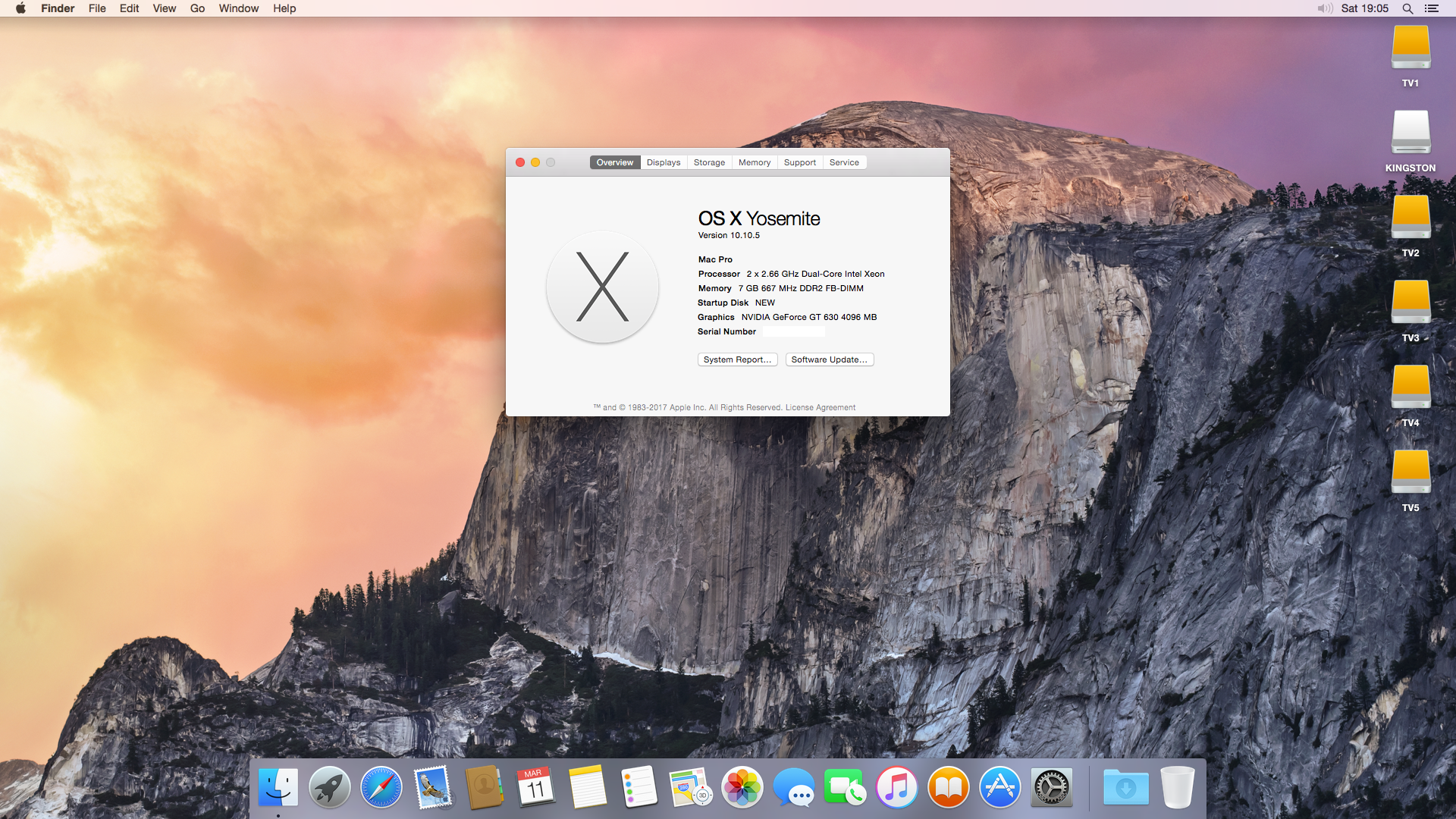Open Launchpad from the Dock
This screenshot has height=819, width=1456.
point(329,788)
